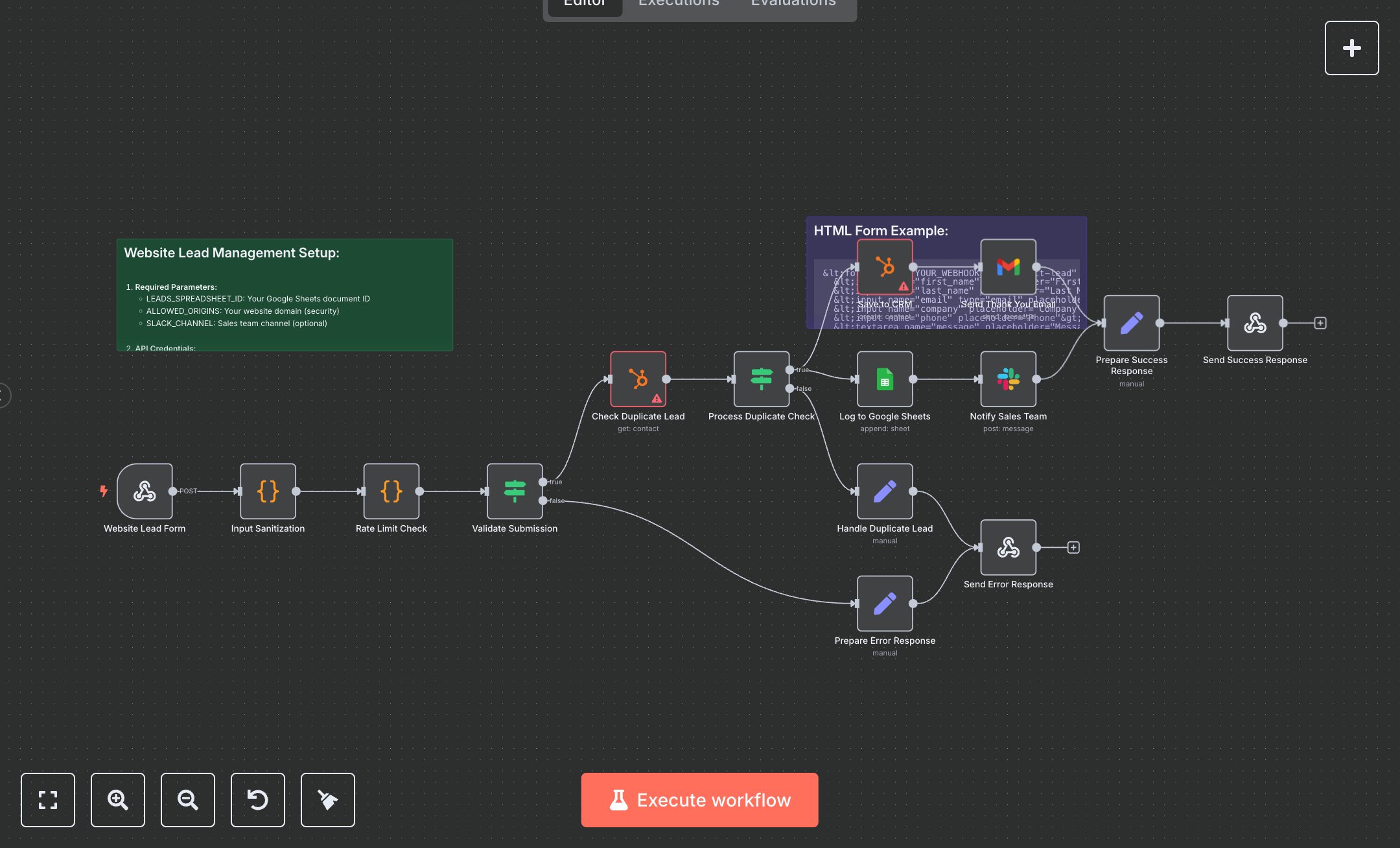Select the Log to Google Sheets node
This screenshot has width=1400, height=848.
click(x=885, y=379)
